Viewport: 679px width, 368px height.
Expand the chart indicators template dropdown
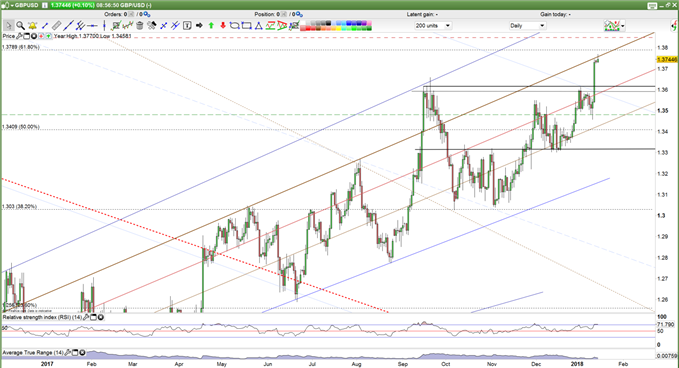623,26
